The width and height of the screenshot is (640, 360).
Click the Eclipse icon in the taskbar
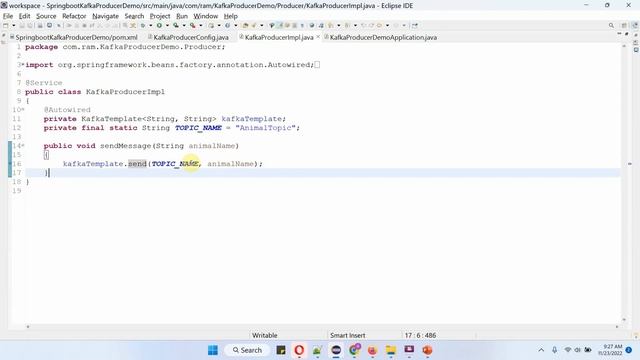[336, 350]
